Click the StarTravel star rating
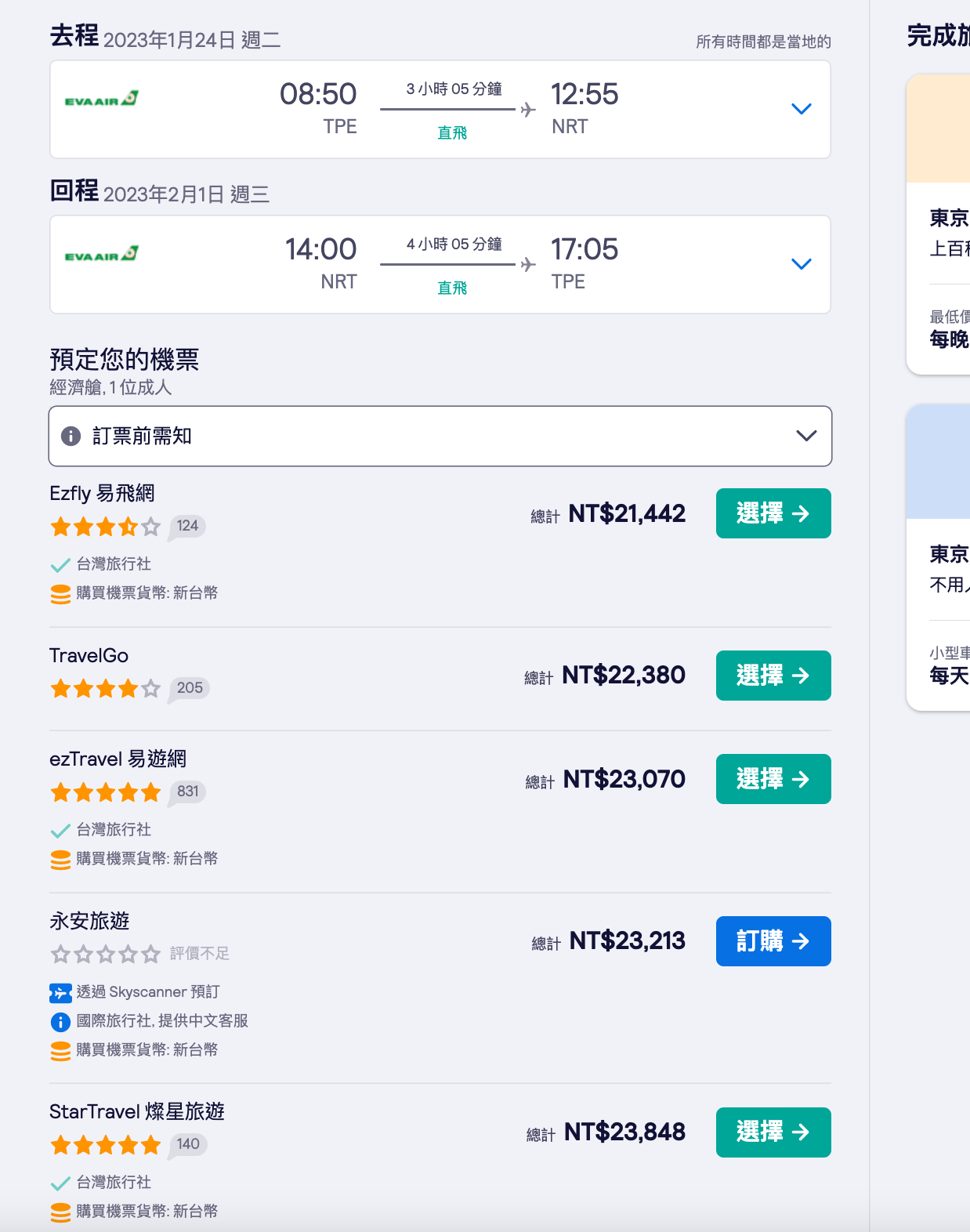The height and width of the screenshot is (1232, 970). pos(105,1145)
